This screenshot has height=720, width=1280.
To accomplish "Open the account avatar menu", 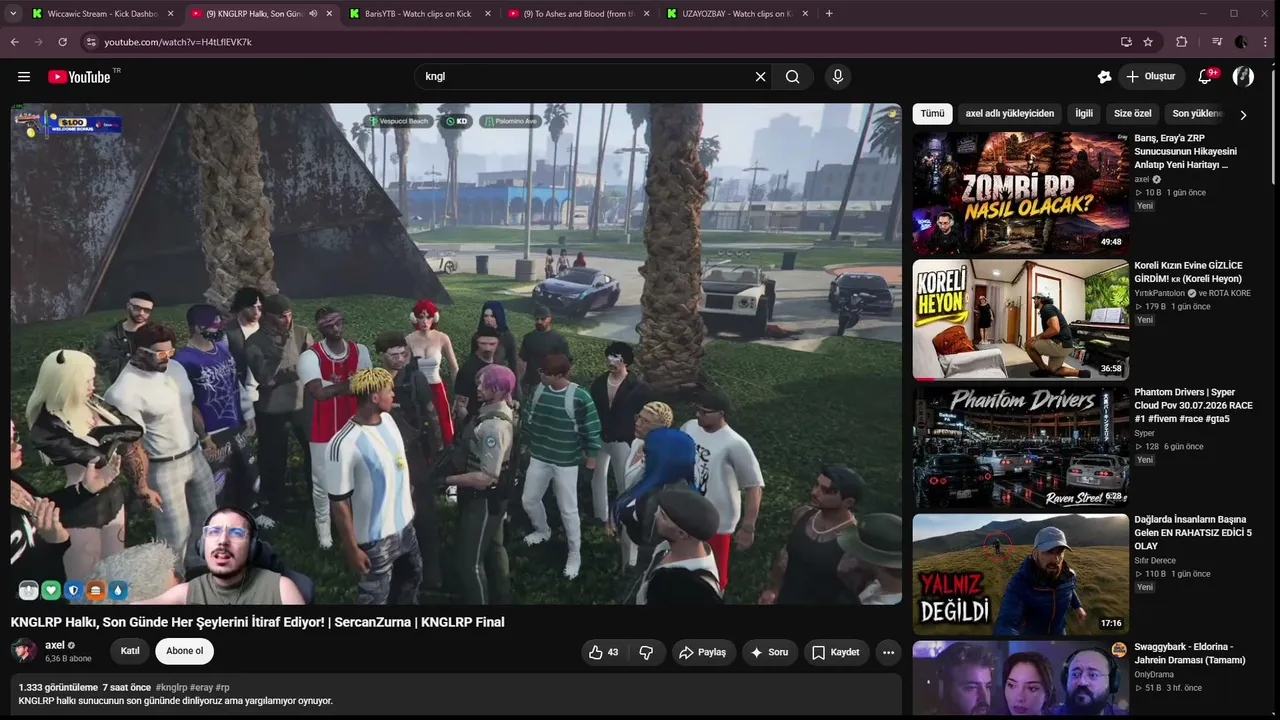I will click(x=1243, y=77).
